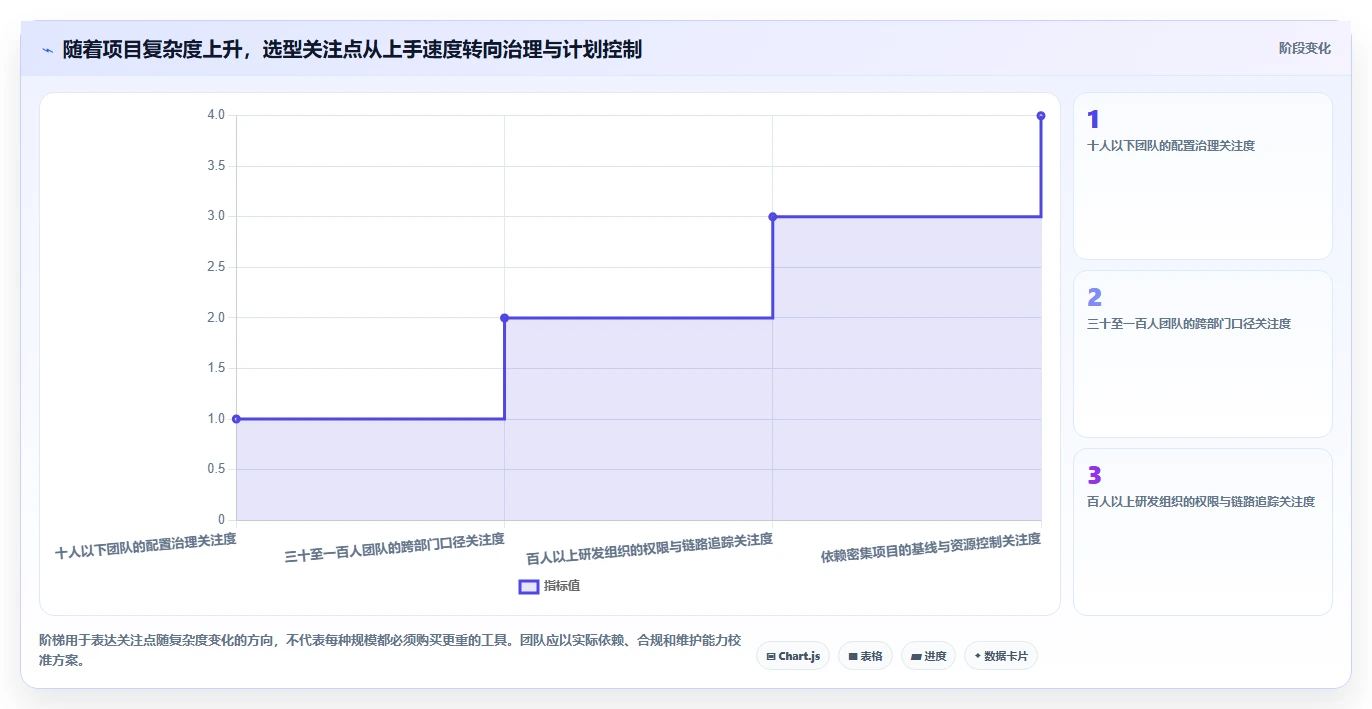Image resolution: width=1372 pixels, height=709 pixels.
Task: Click the y-axis value 3.5
Action: [216, 166]
